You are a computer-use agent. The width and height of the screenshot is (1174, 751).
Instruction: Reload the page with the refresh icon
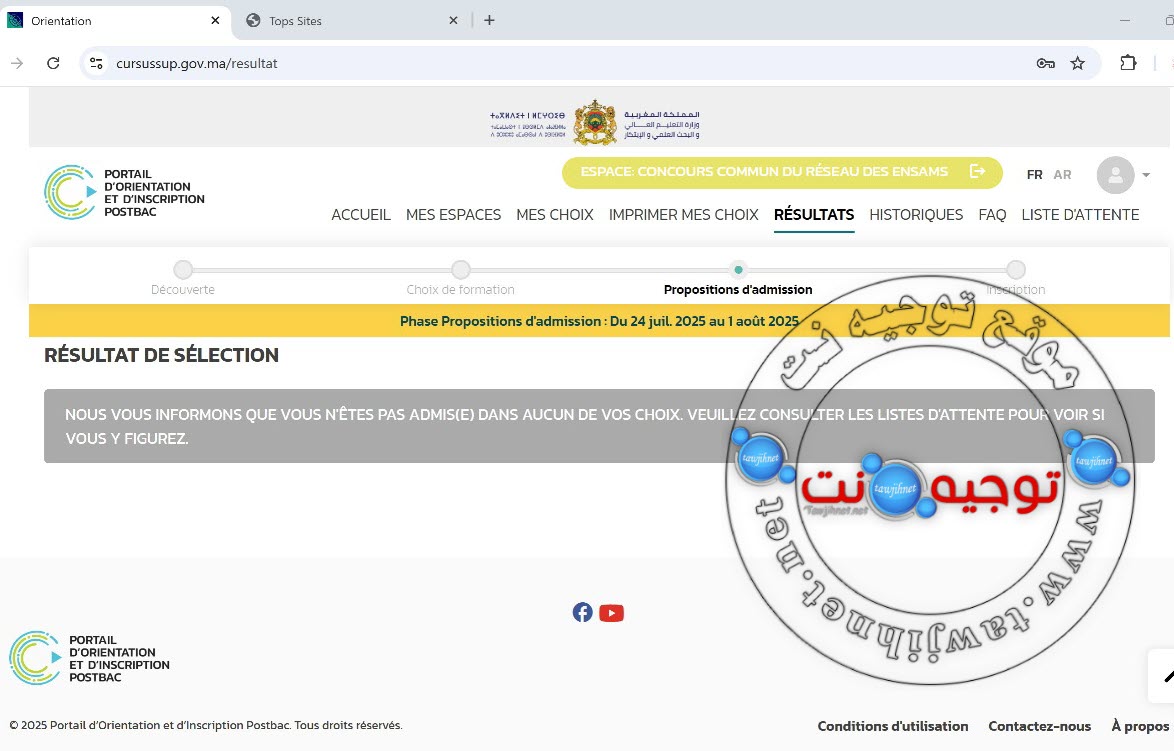point(53,64)
